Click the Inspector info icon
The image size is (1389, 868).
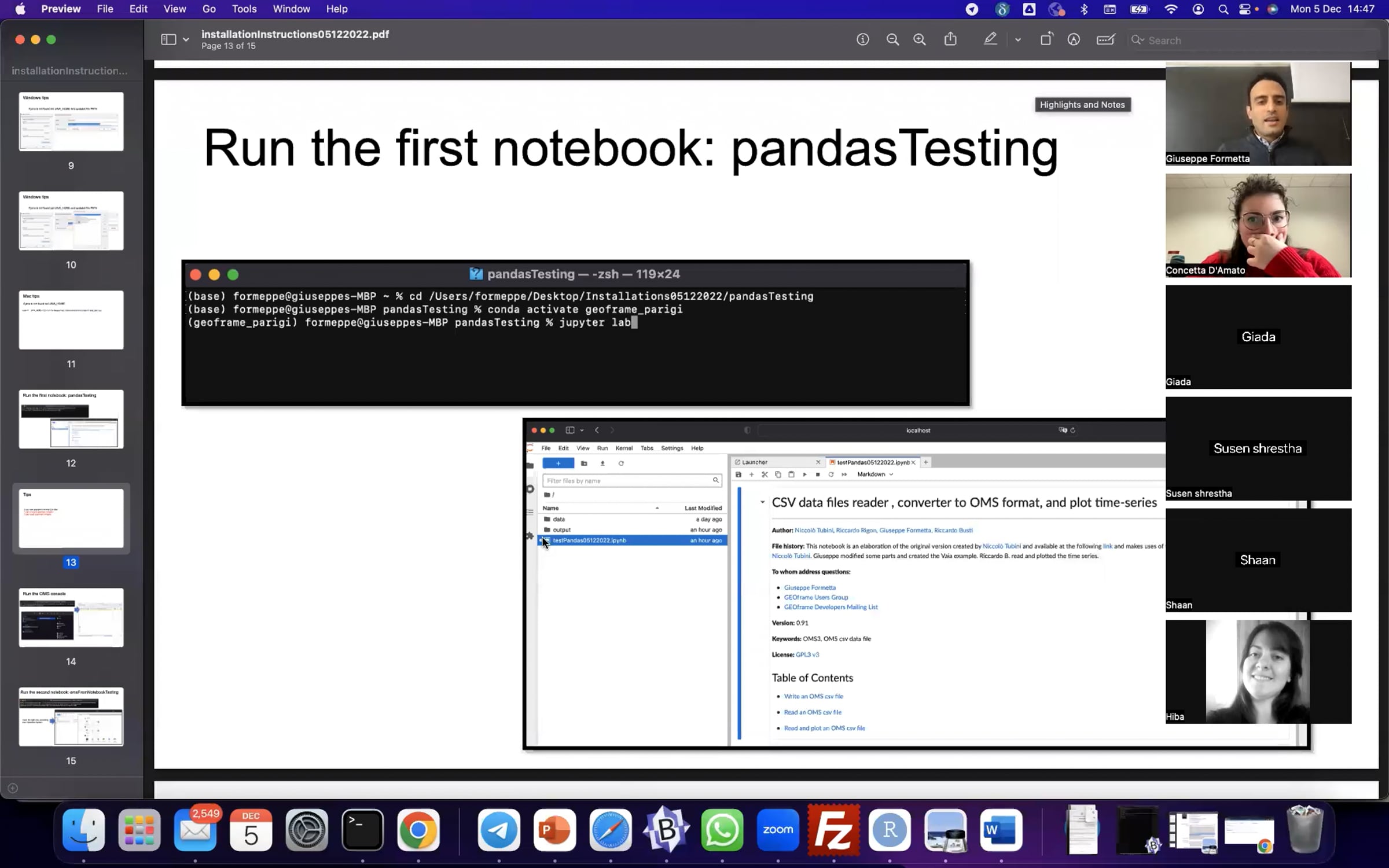click(862, 40)
